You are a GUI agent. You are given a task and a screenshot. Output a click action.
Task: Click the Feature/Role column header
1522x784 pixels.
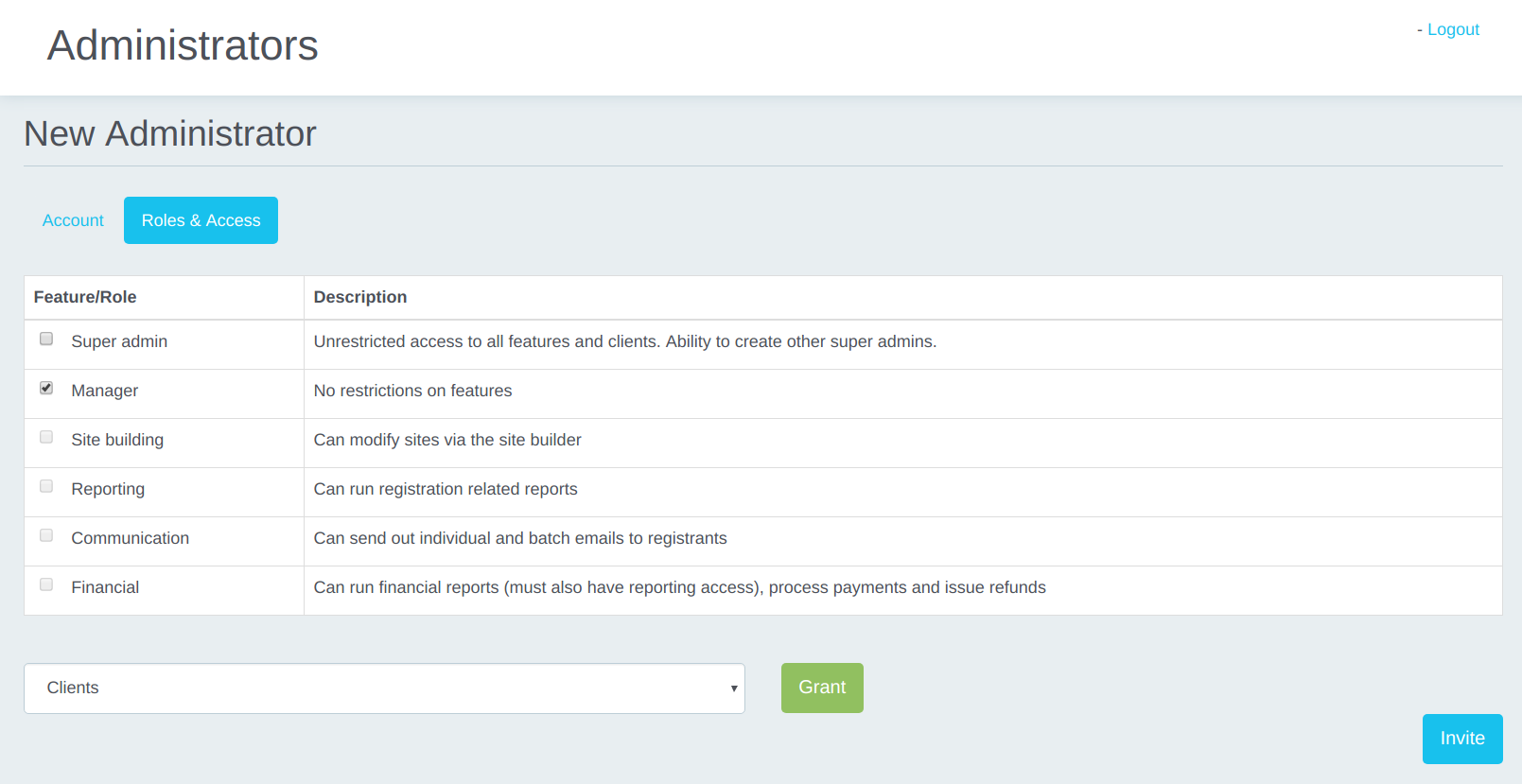pos(85,297)
